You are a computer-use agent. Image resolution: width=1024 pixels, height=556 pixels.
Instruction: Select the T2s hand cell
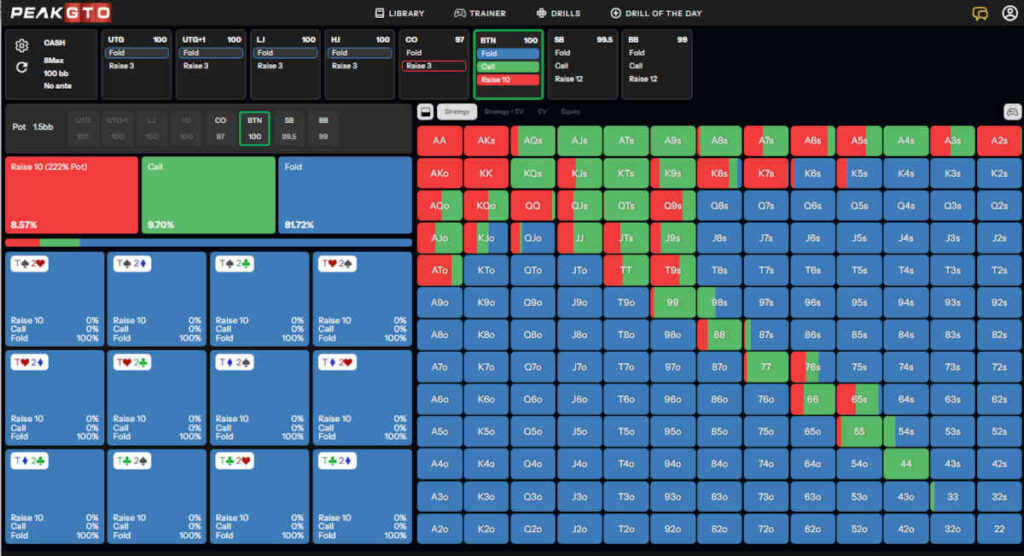(x=999, y=270)
